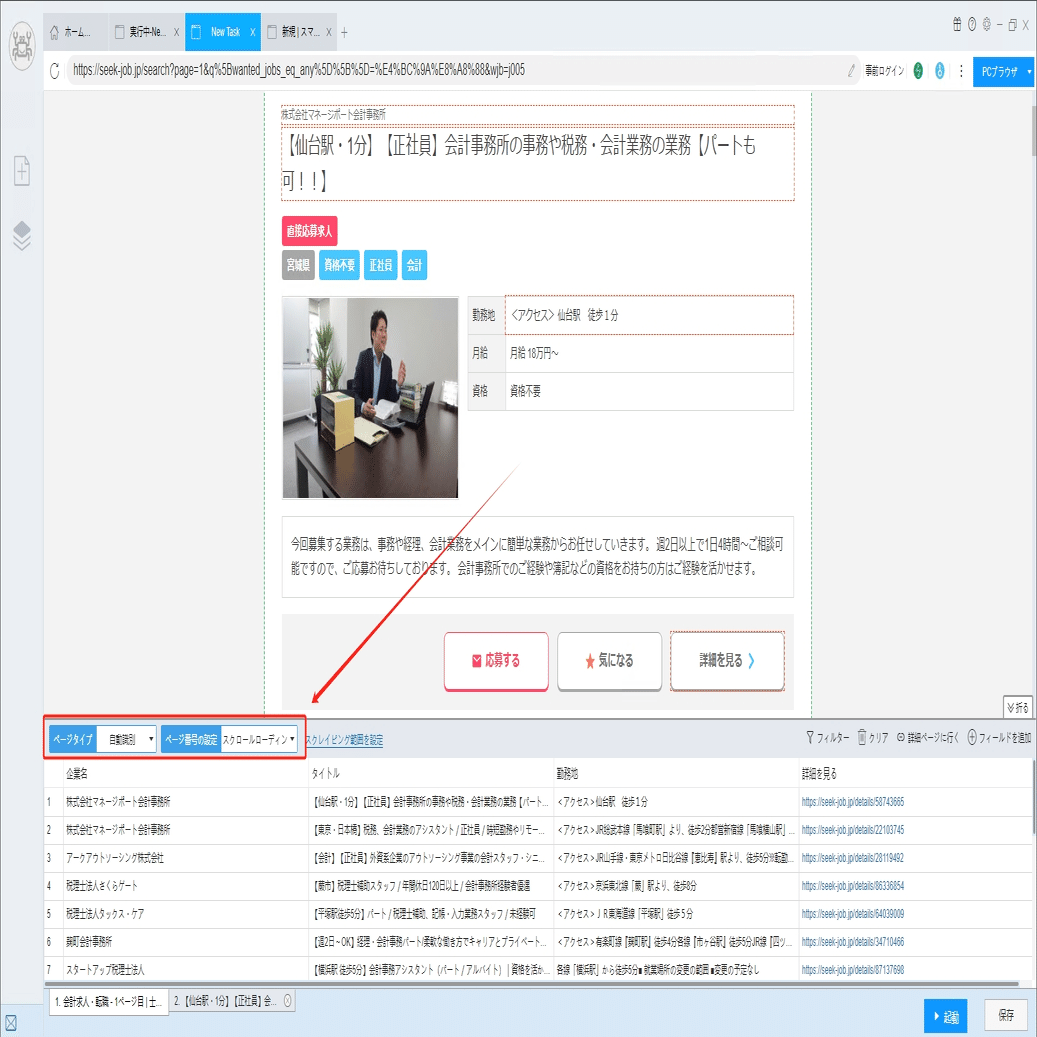Click フィールドを追加 plus button

[999, 737]
